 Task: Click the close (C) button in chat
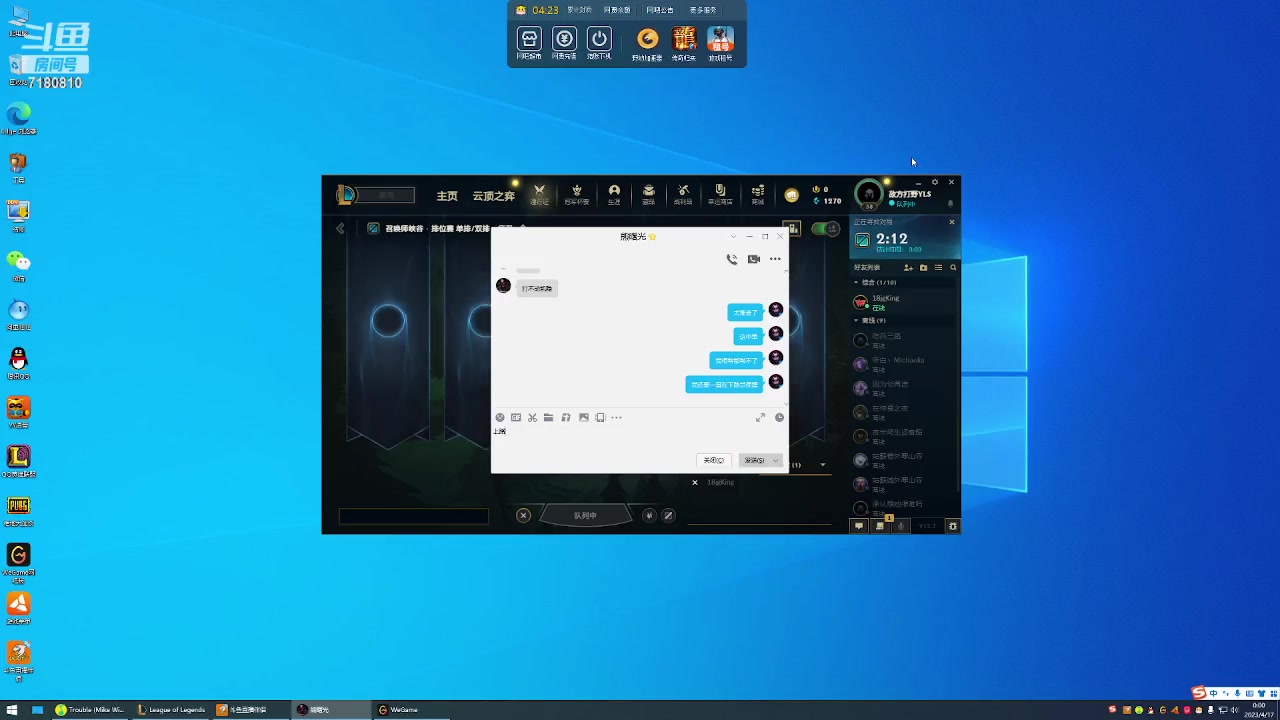pyautogui.click(x=713, y=460)
